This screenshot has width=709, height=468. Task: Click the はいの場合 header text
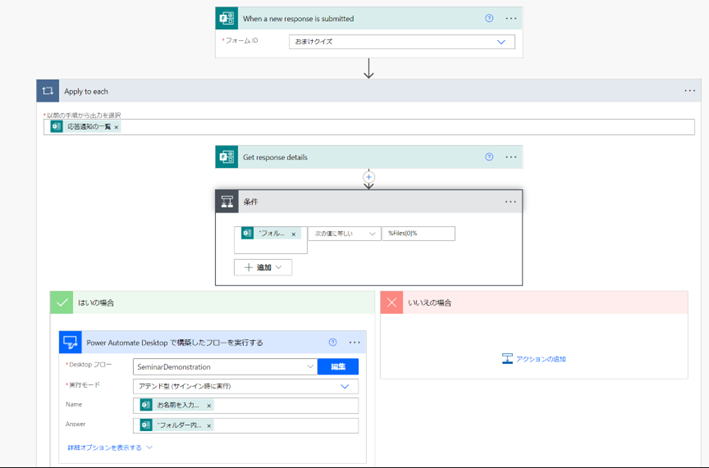tap(96, 303)
